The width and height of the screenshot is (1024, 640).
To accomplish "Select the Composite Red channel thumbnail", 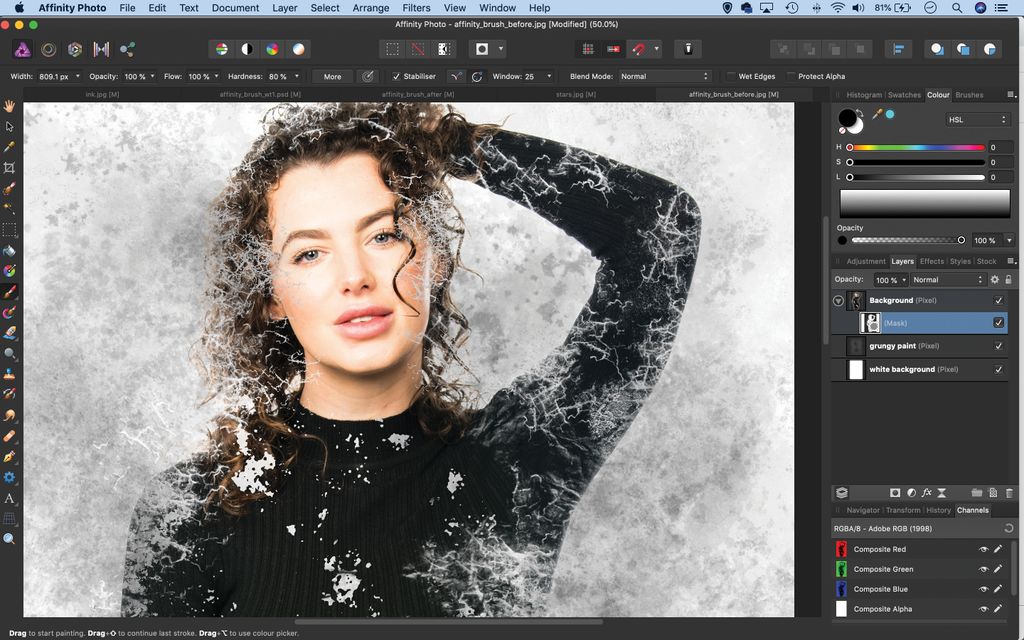I will coord(841,548).
